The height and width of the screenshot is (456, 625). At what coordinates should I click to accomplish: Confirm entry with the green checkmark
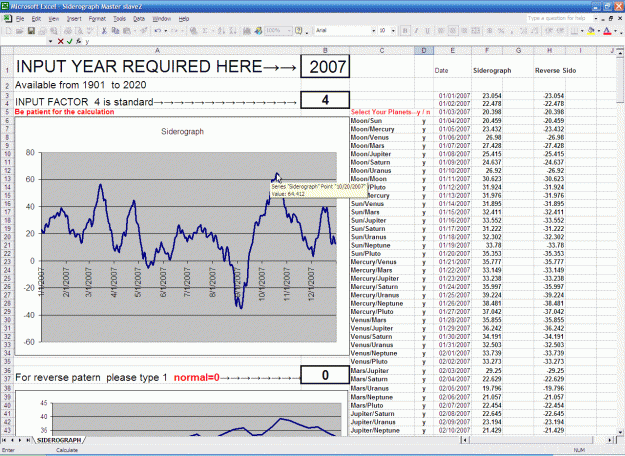pos(69,41)
